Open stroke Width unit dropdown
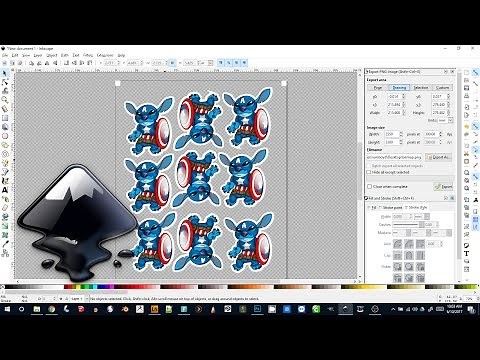This screenshot has width=480, height=360. coord(422,217)
